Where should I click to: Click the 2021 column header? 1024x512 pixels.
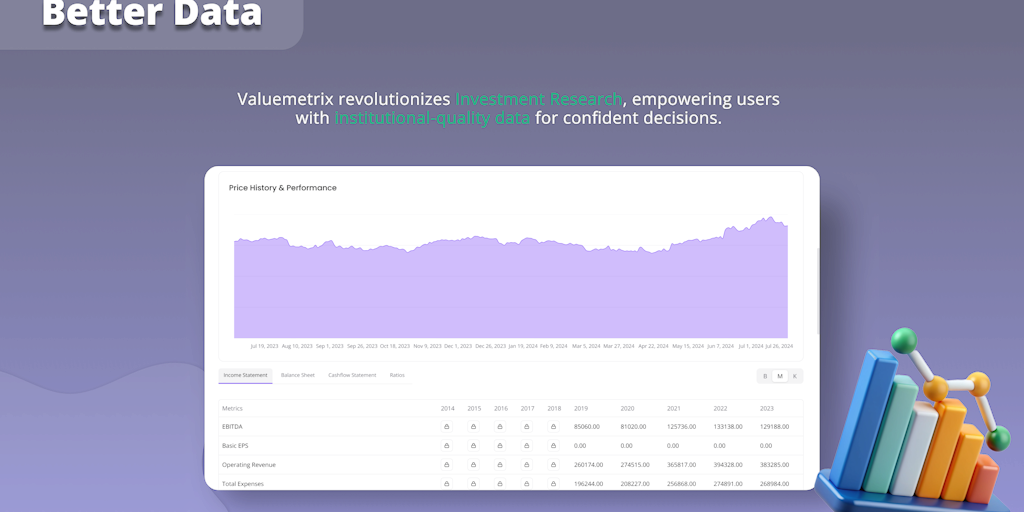[673, 408]
